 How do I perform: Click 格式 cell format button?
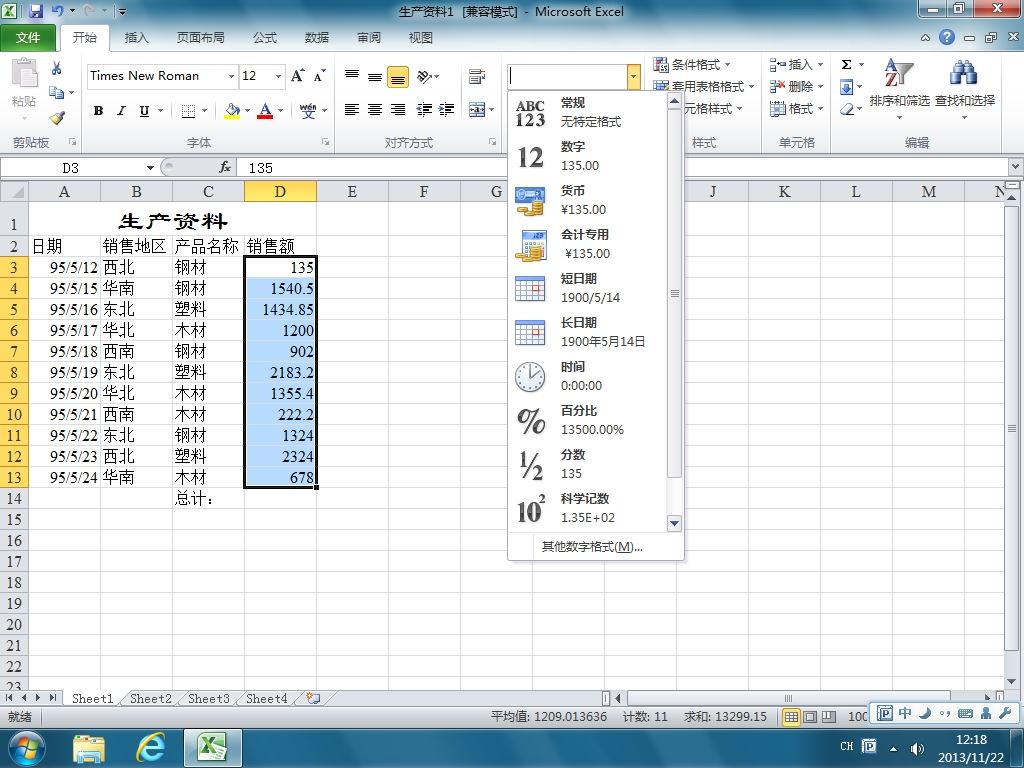796,108
